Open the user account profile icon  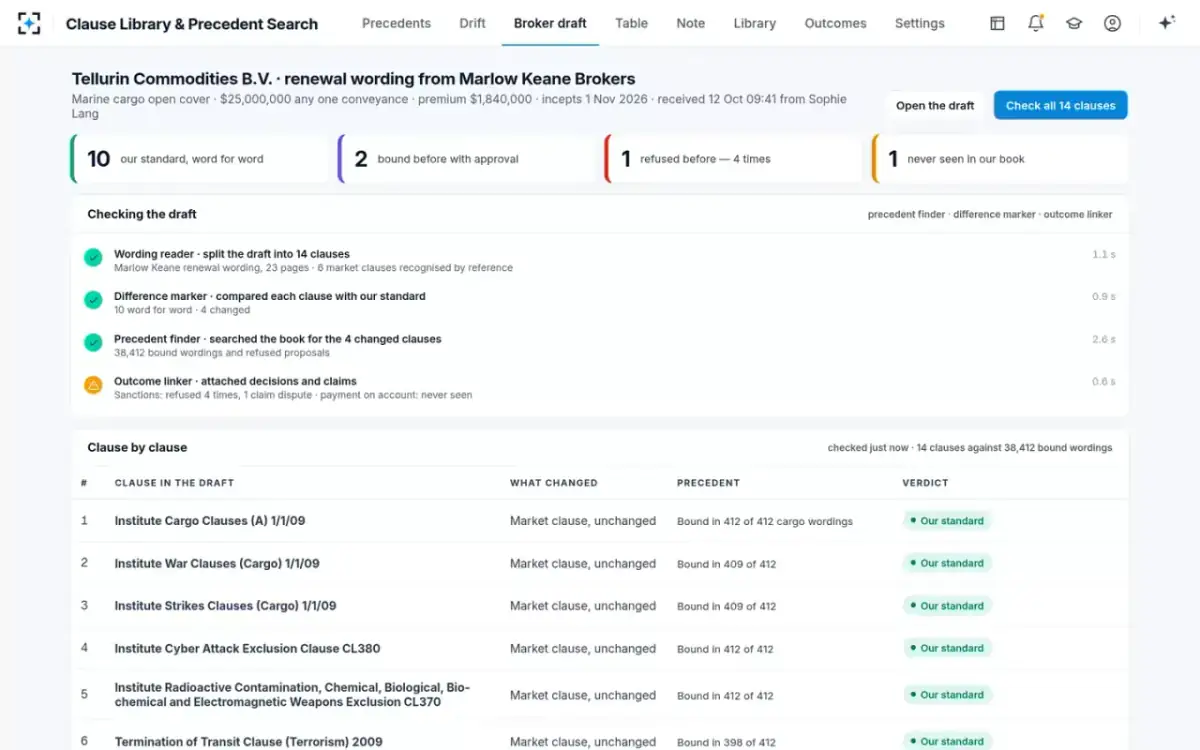tap(1112, 23)
